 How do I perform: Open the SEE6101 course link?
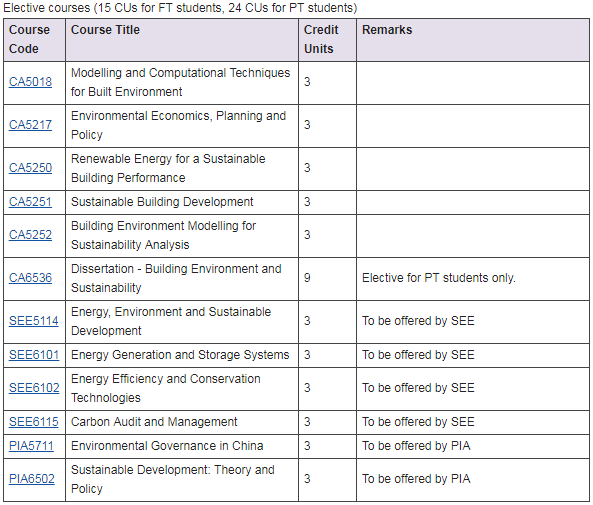pos(34,355)
